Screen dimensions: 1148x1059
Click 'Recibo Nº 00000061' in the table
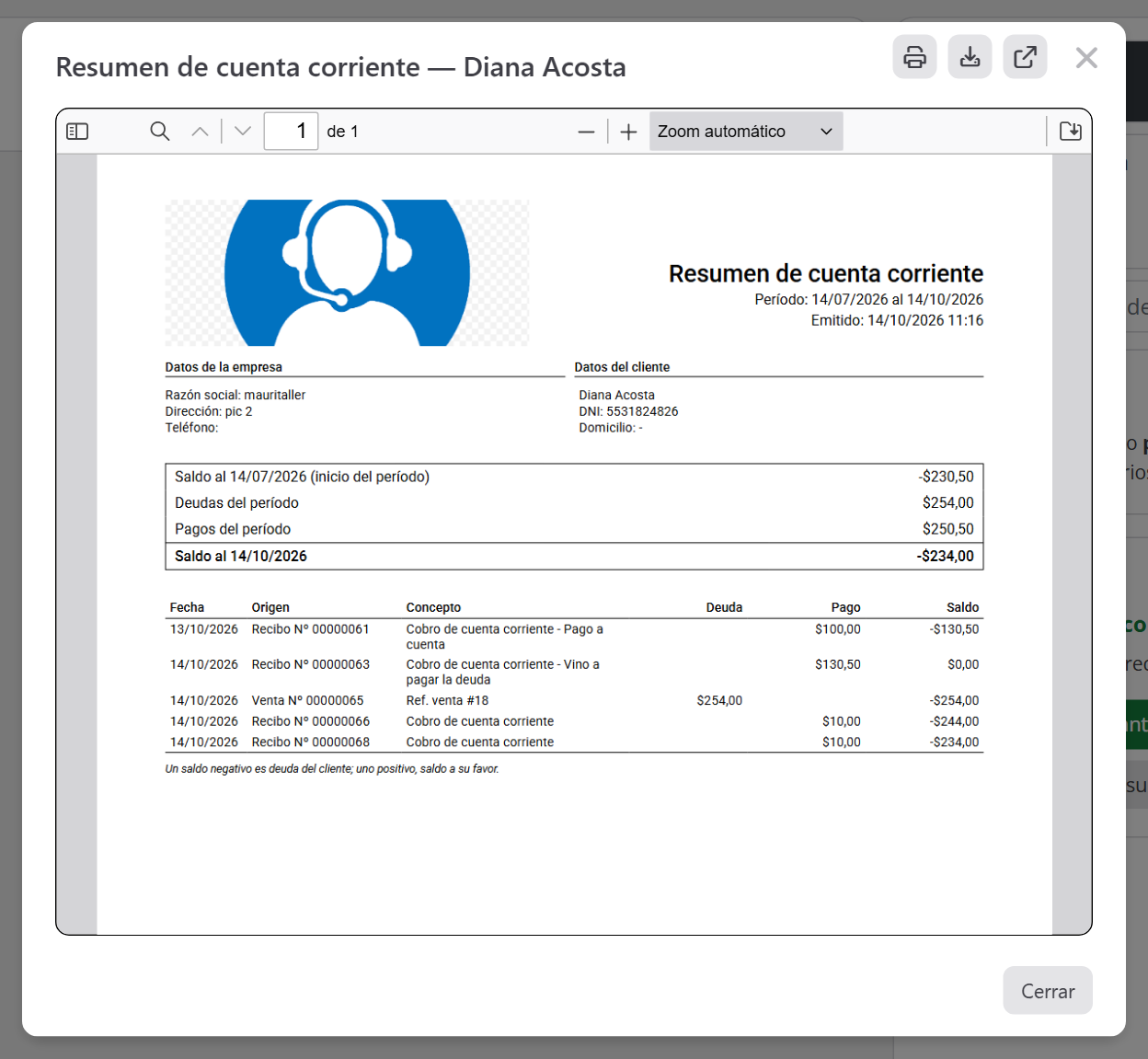click(311, 629)
